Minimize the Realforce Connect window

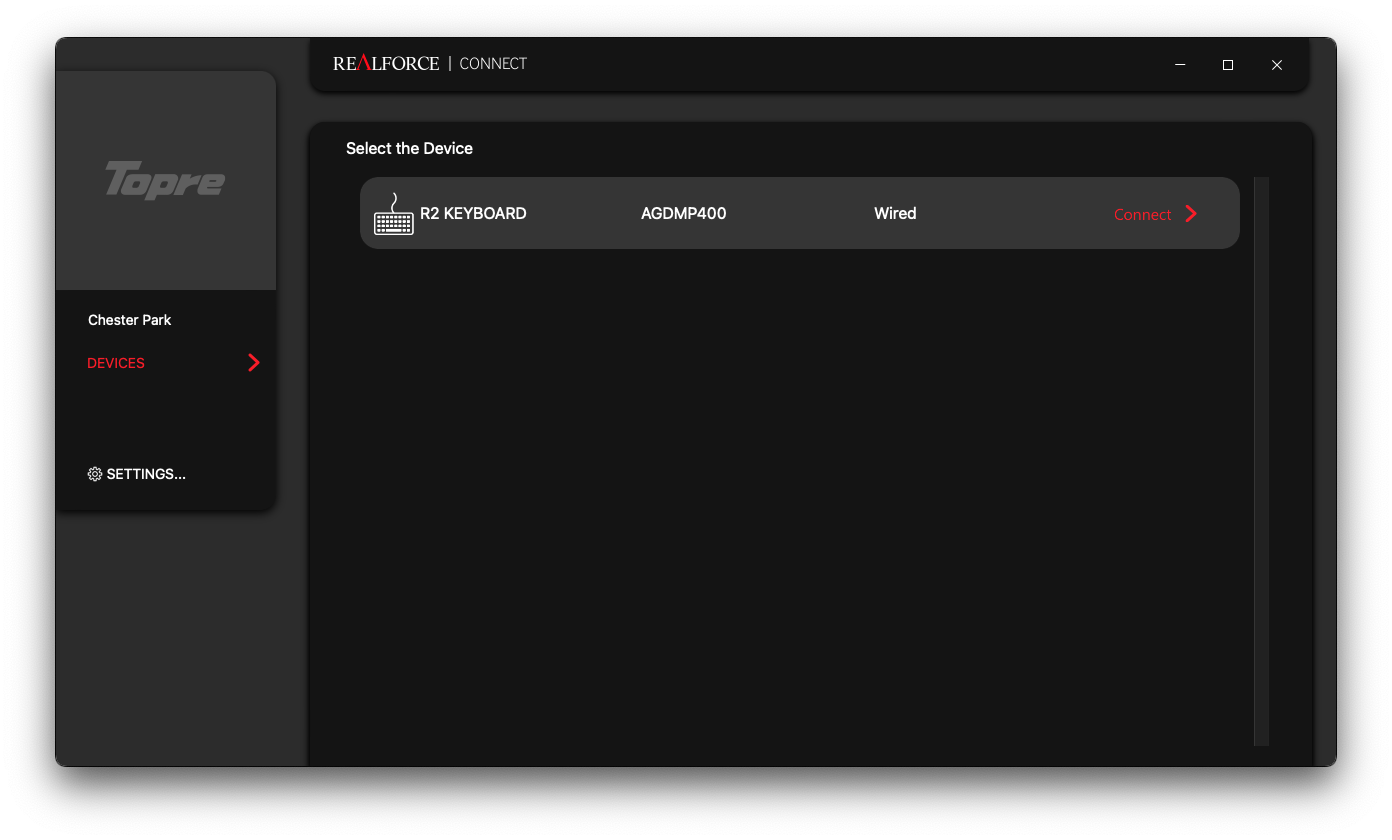click(x=1180, y=64)
